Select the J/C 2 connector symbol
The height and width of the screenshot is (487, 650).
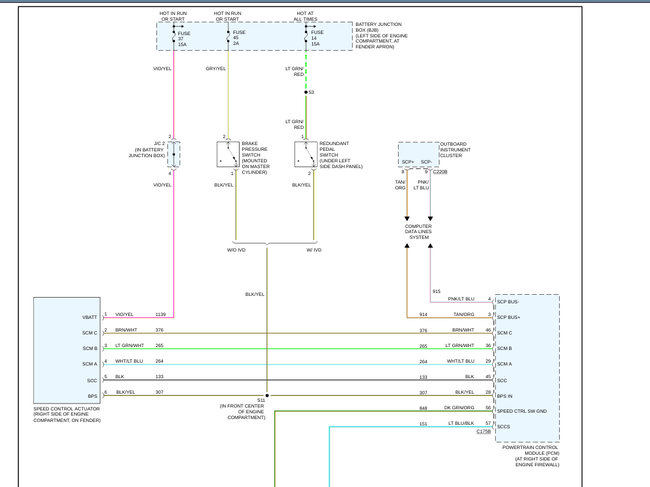174,154
